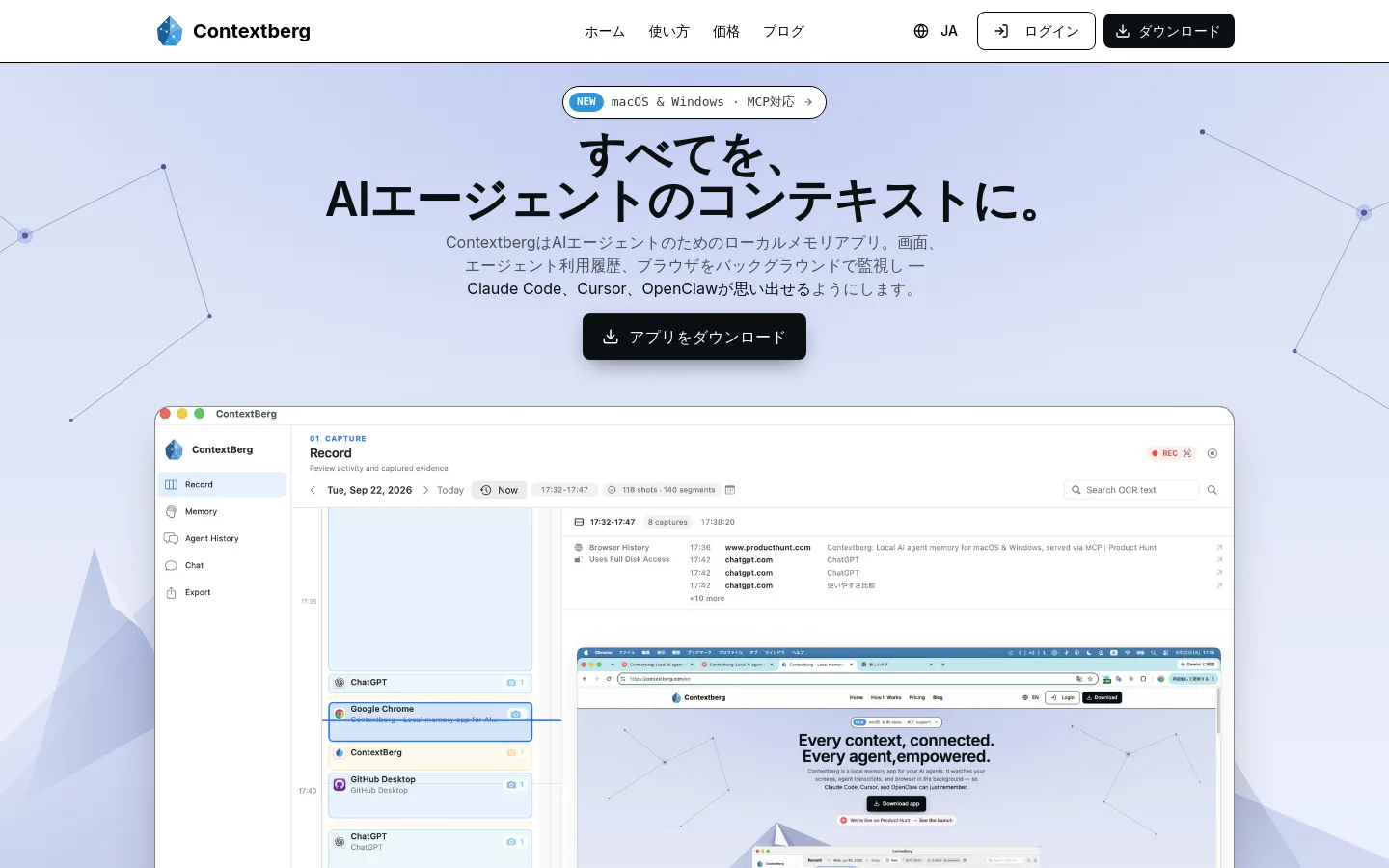
Task: Select the Google Chrome timeline card
Action: coord(430,721)
